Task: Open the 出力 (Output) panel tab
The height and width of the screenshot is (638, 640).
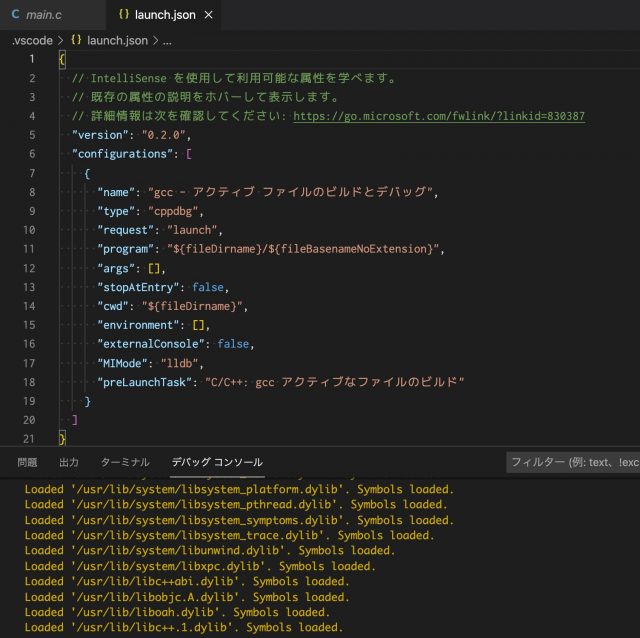Action: [x=69, y=462]
